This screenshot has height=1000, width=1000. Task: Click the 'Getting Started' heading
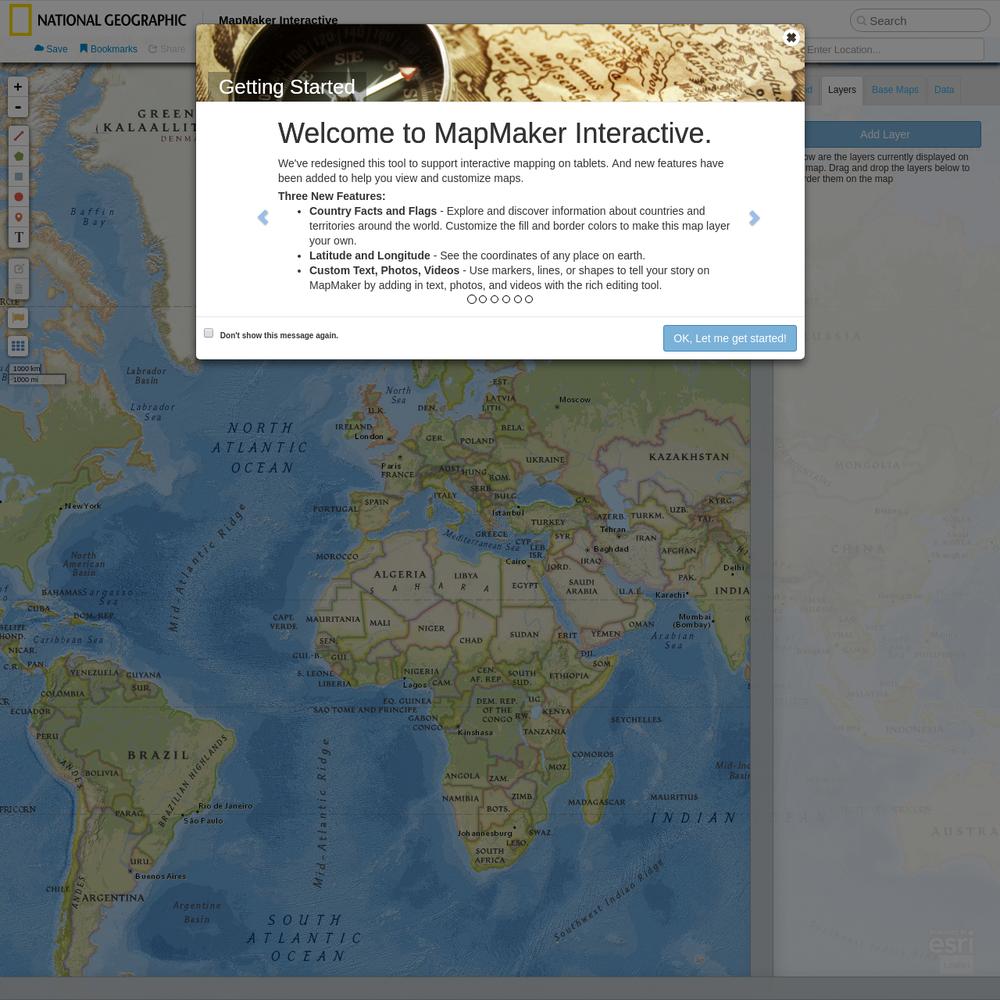point(287,87)
